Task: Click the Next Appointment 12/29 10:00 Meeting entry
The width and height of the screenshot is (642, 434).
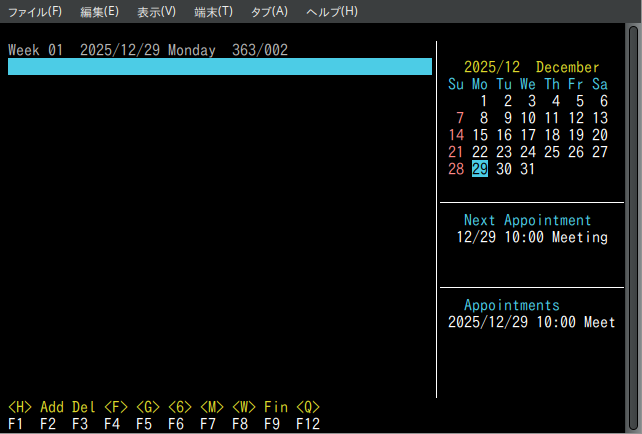Action: click(x=531, y=237)
